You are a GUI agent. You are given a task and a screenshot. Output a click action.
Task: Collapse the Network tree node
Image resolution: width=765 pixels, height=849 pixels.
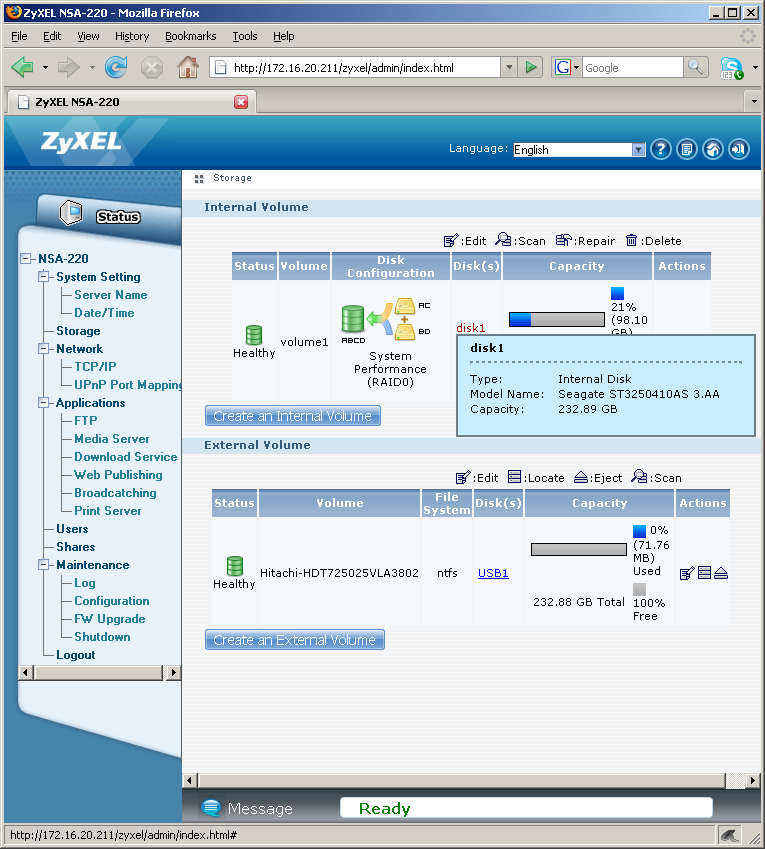coord(43,349)
